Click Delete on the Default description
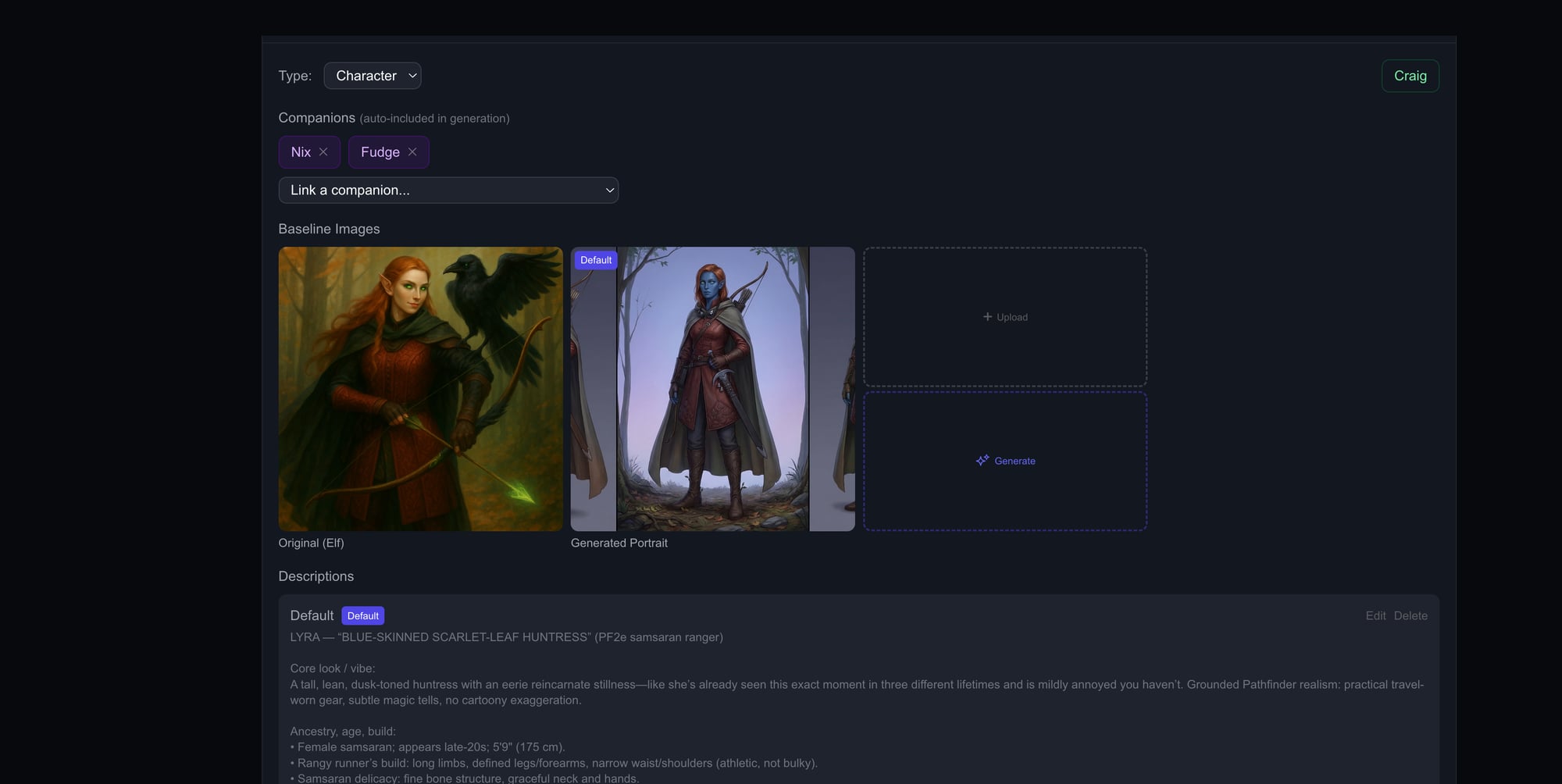1562x784 pixels. pyautogui.click(x=1410, y=615)
